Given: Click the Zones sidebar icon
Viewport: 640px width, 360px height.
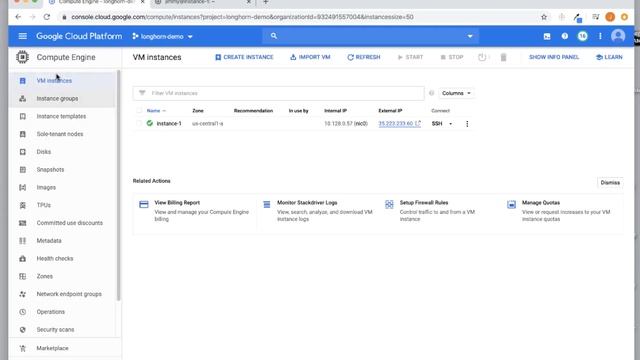Looking at the screenshot, I should point(22,276).
